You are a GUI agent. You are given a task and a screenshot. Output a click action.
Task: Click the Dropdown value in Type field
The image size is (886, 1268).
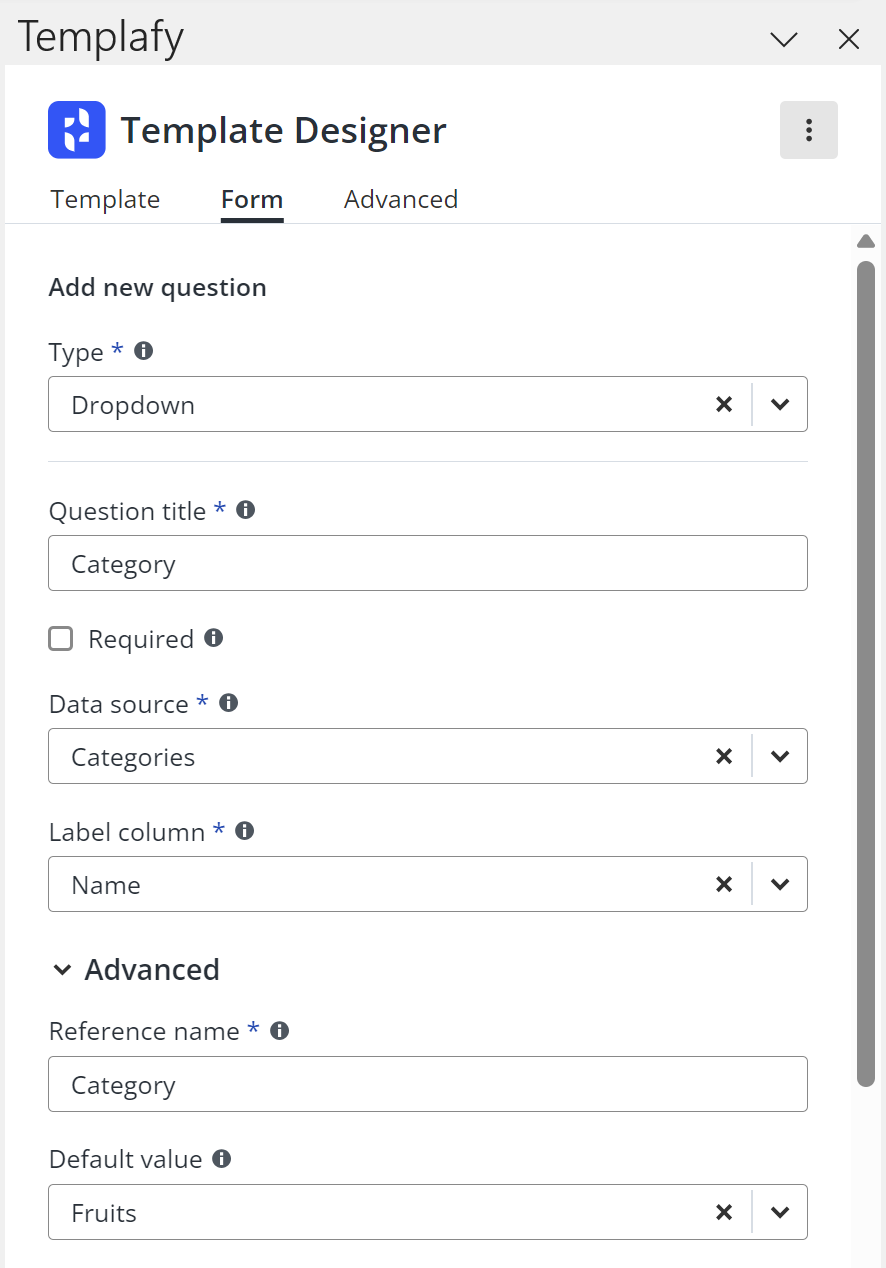click(133, 405)
